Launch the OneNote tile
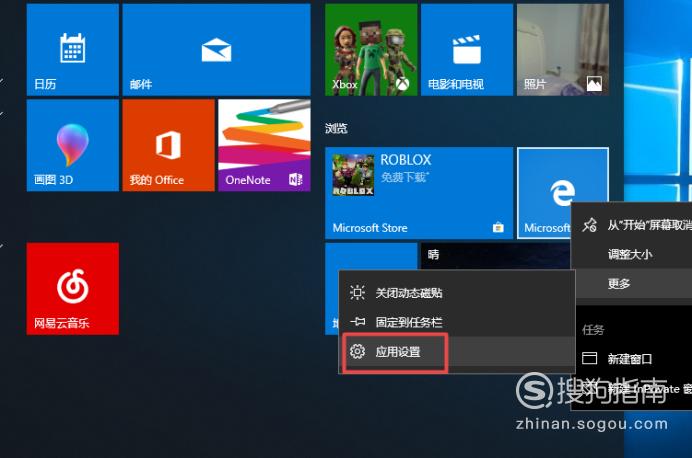The image size is (692, 458). 264,146
